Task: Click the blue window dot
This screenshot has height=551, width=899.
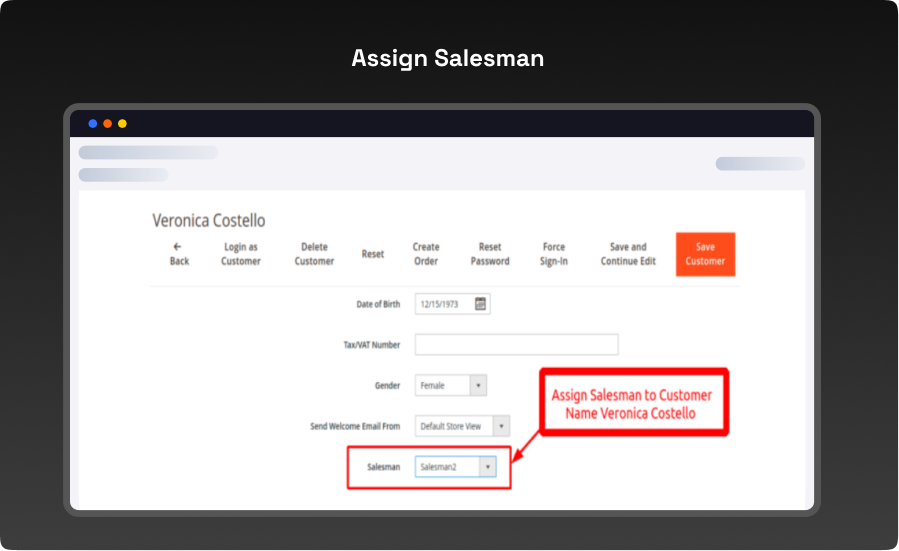Action: coord(93,124)
